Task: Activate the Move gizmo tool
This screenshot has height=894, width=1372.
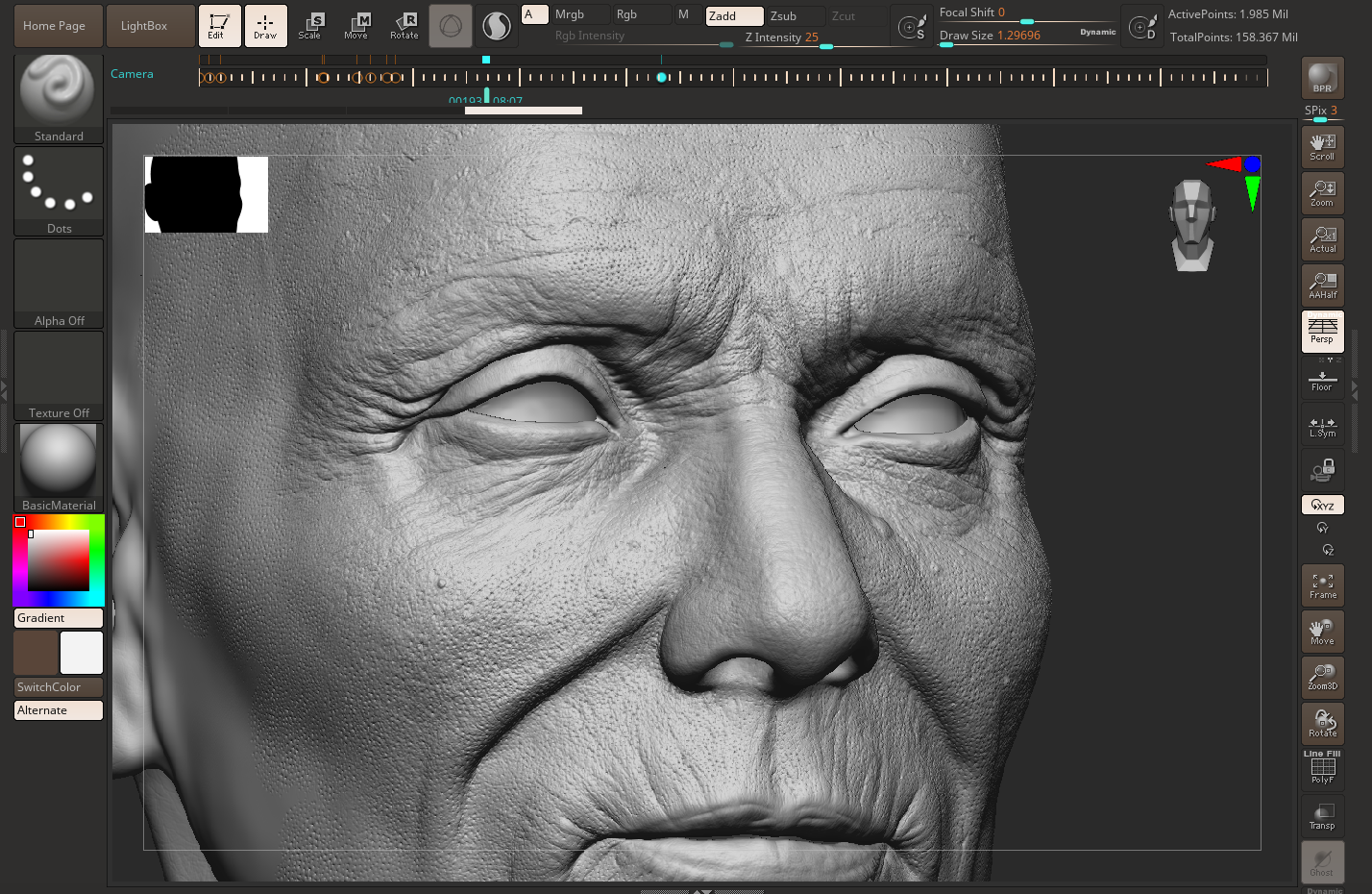Action: tap(355, 26)
